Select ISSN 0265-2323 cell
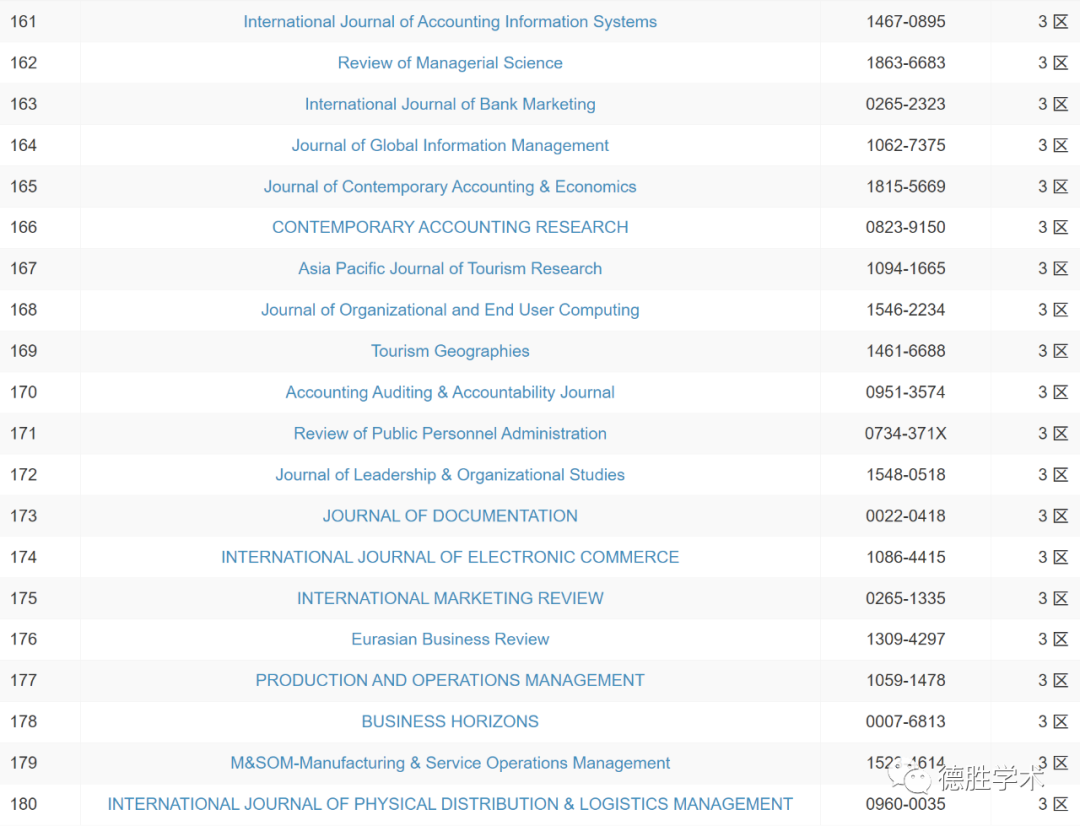The width and height of the screenshot is (1080, 826). [x=905, y=104]
